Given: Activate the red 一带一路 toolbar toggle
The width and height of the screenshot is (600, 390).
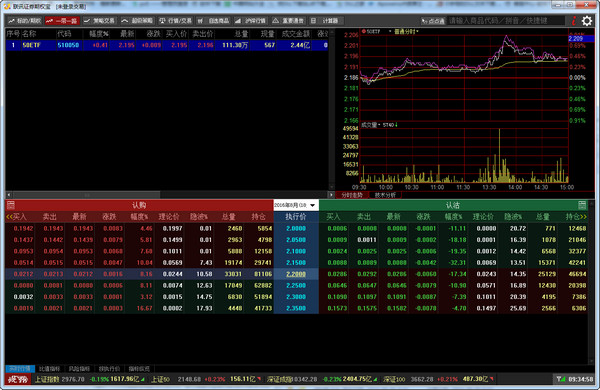Looking at the screenshot, I should point(62,21).
